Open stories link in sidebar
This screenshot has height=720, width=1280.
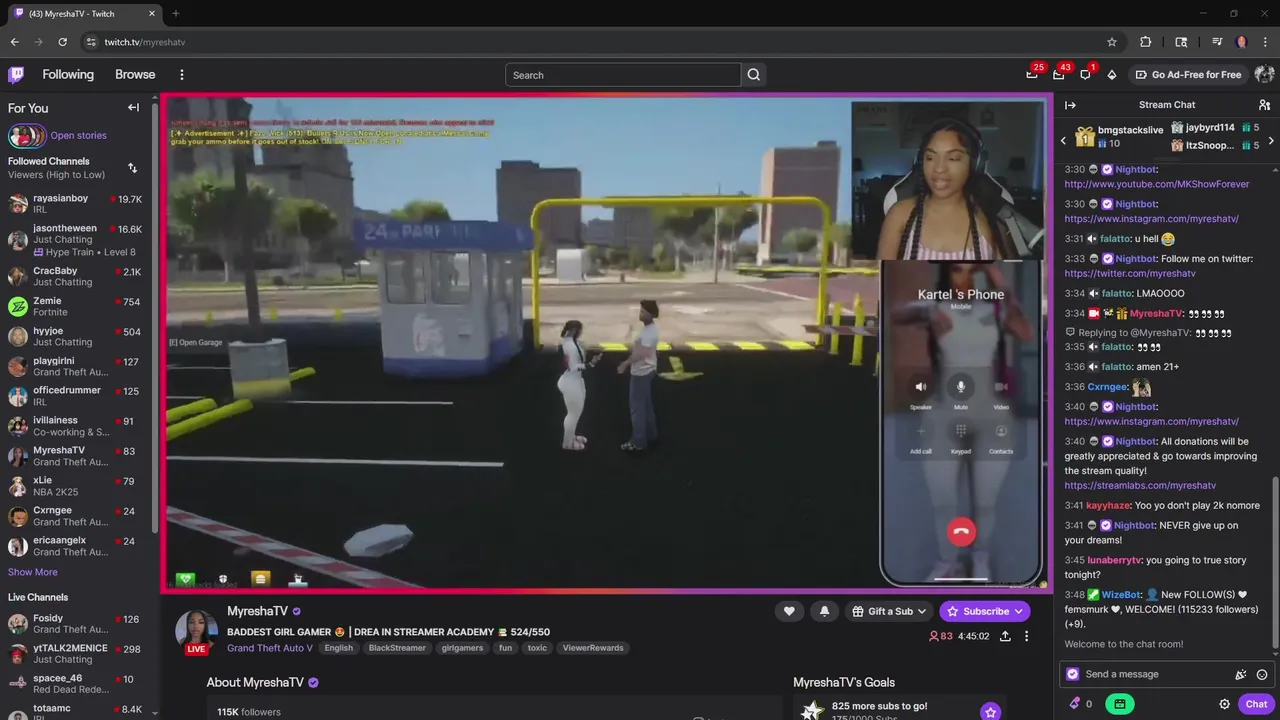78,135
